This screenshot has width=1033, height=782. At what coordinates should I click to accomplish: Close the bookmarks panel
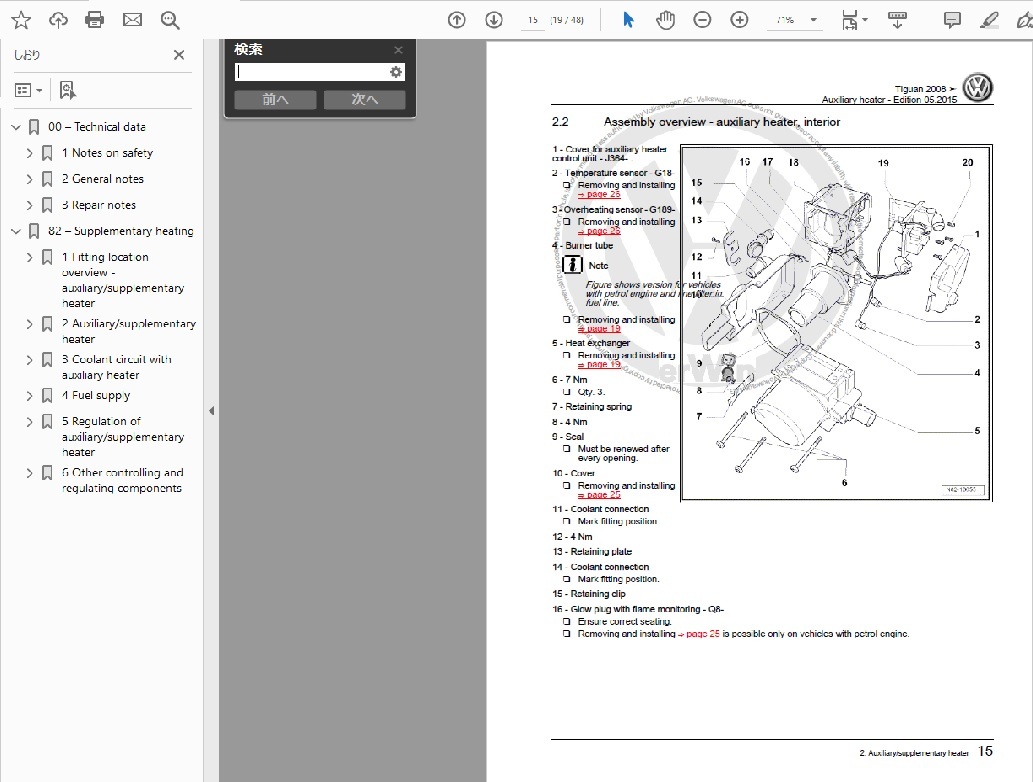[x=179, y=55]
